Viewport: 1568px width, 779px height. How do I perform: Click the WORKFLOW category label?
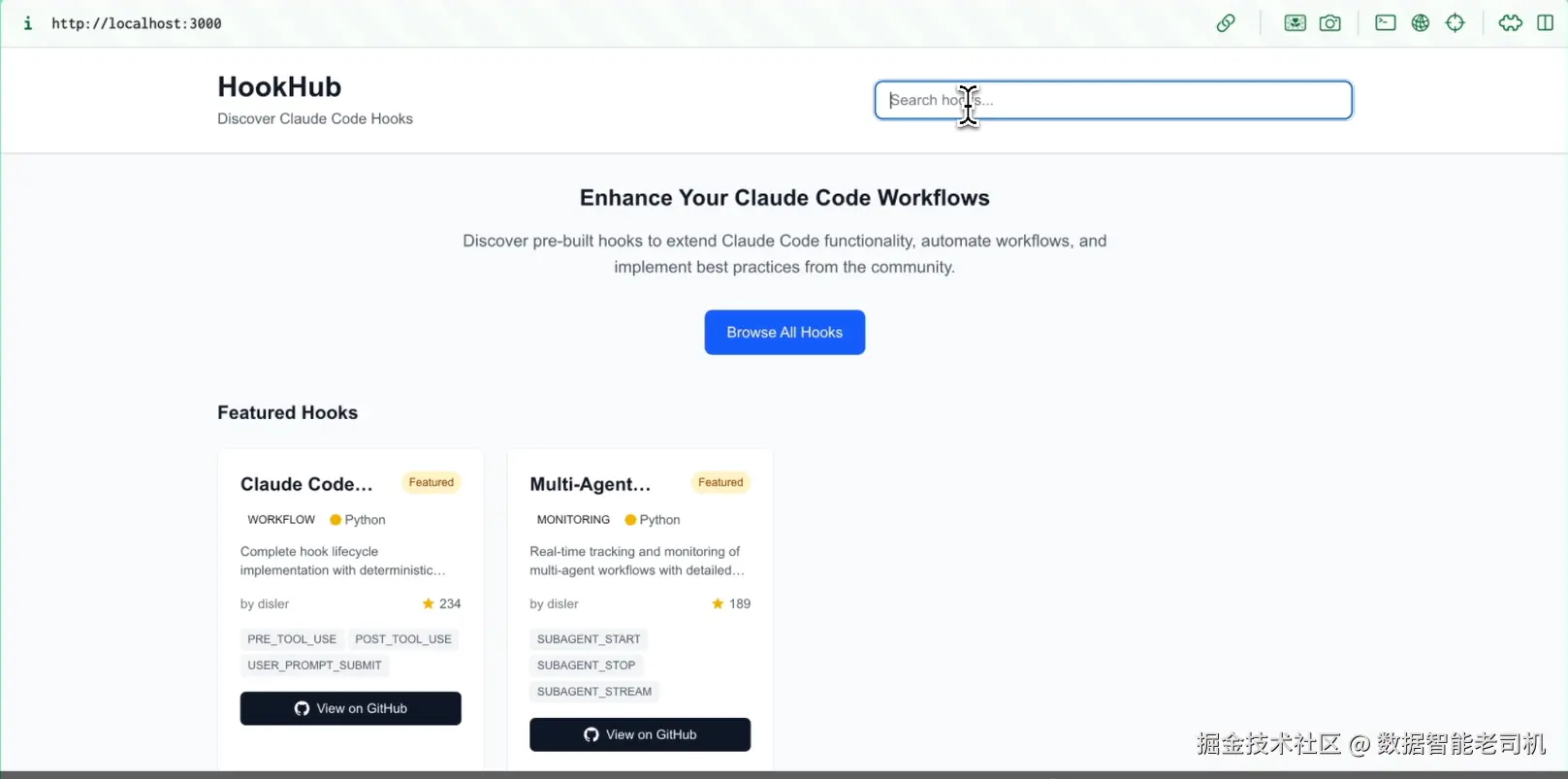(281, 520)
